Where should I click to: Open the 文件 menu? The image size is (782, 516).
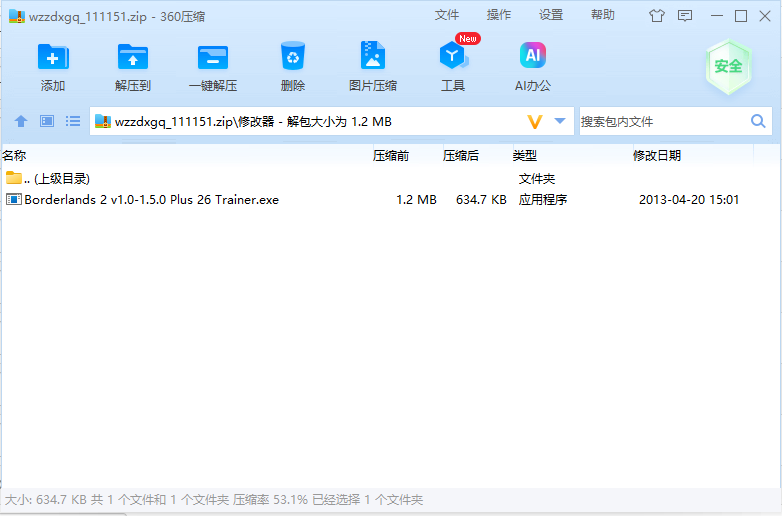pos(447,15)
